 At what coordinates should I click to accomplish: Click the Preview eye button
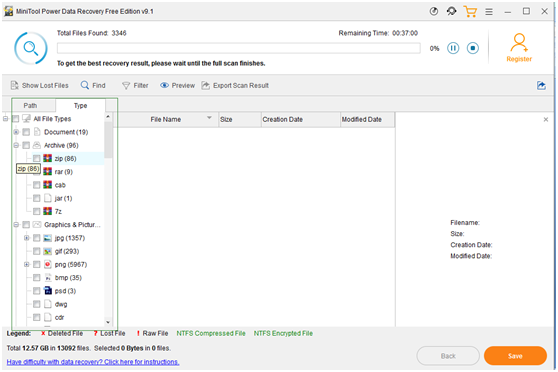178,85
